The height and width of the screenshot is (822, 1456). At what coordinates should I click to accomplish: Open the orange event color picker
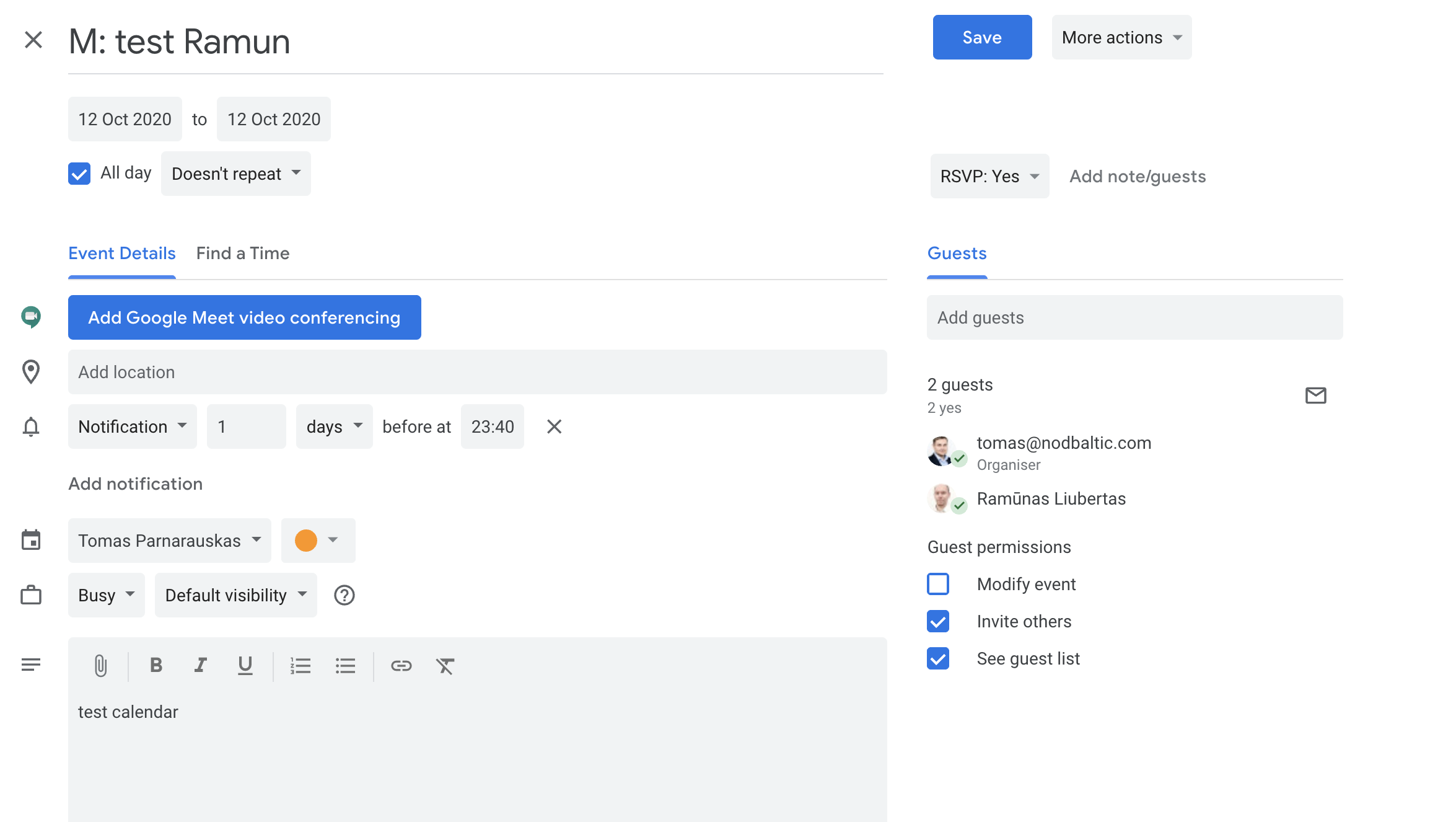(x=317, y=541)
